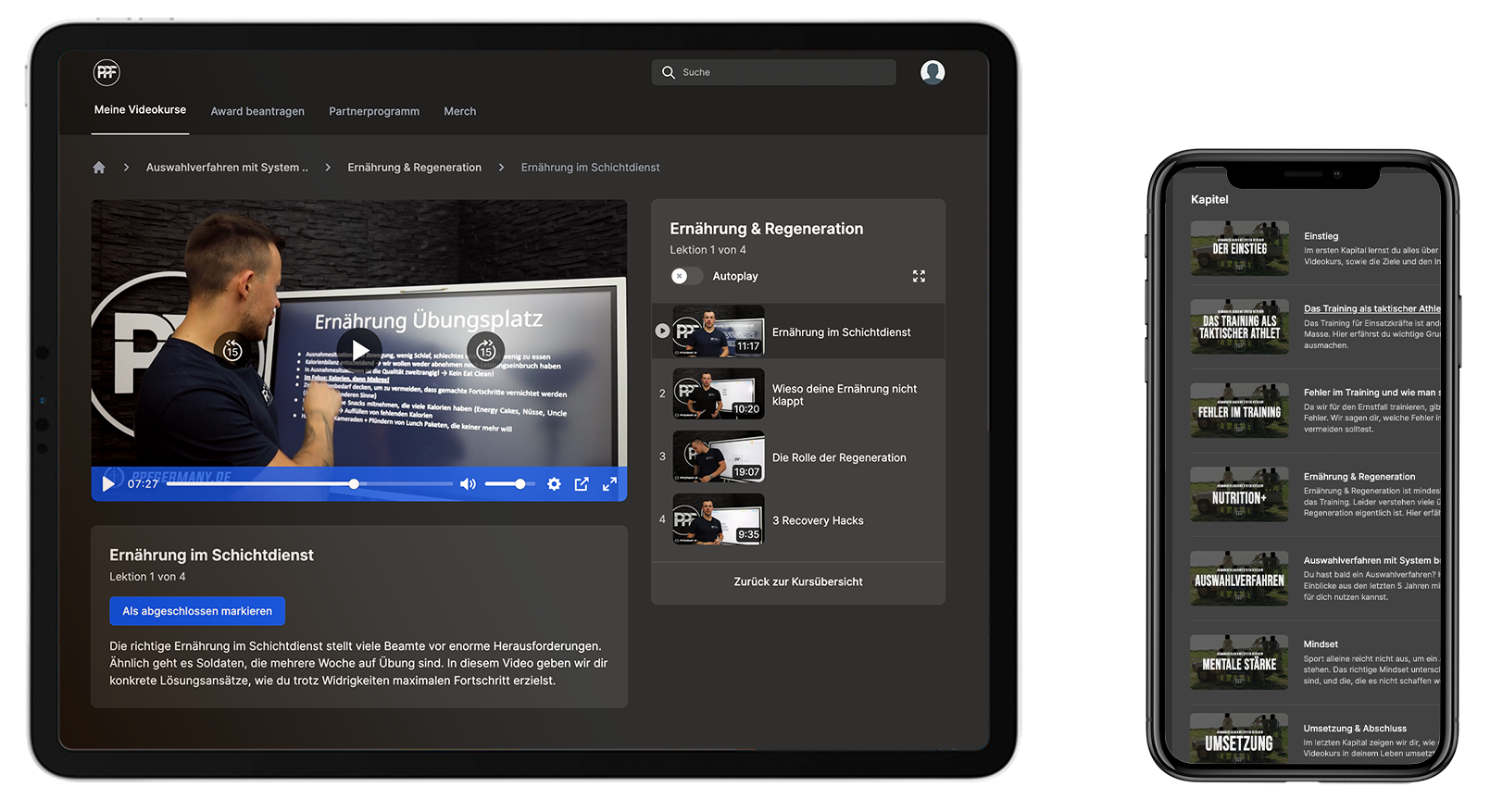Open lesson thumbnail with duration 19:07
Screen dimensions: 1490x812
click(x=719, y=456)
